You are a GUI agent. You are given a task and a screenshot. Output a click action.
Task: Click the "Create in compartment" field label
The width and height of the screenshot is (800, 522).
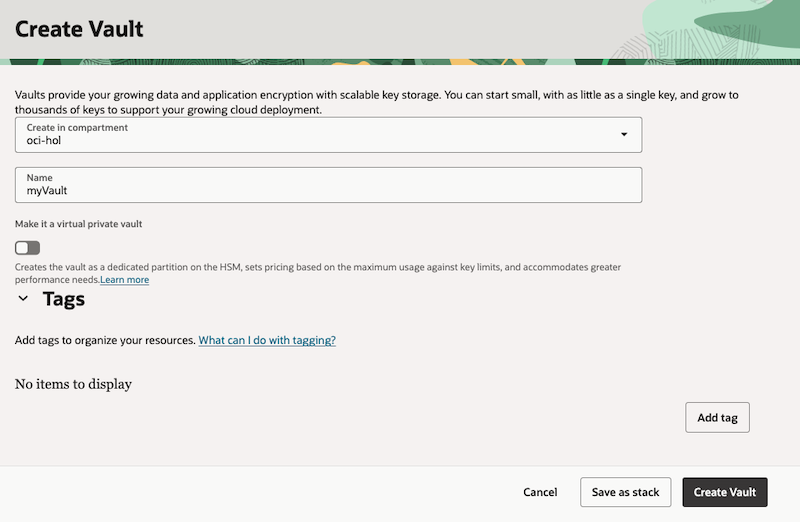[77, 128]
